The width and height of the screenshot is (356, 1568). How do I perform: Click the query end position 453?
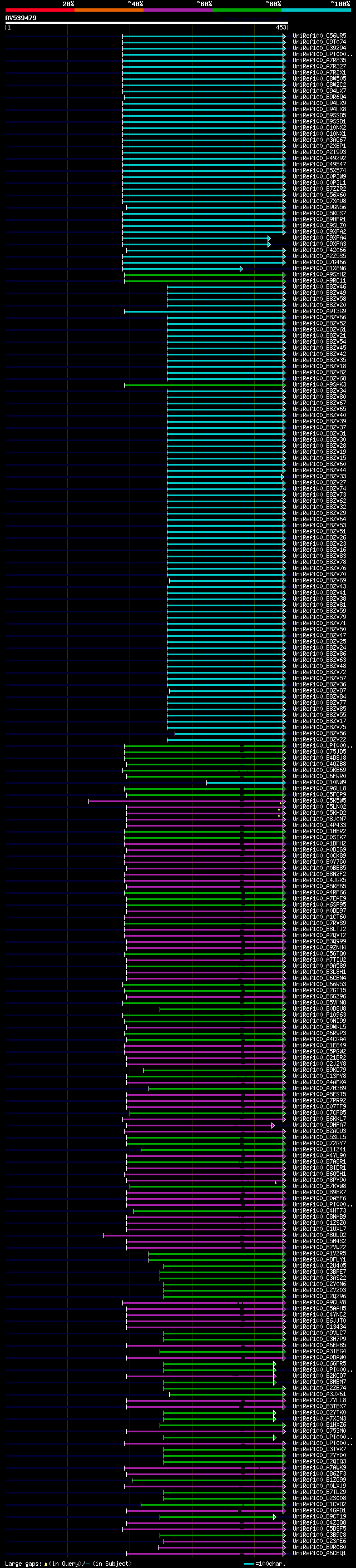(280, 27)
